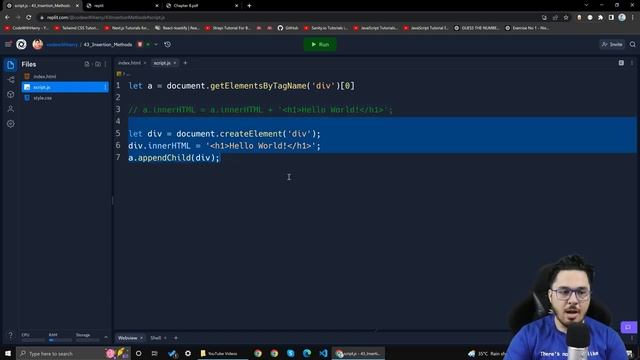This screenshot has height=360, width=640.
Task: Open the Exercise No 1 bookmark
Action: point(527,28)
